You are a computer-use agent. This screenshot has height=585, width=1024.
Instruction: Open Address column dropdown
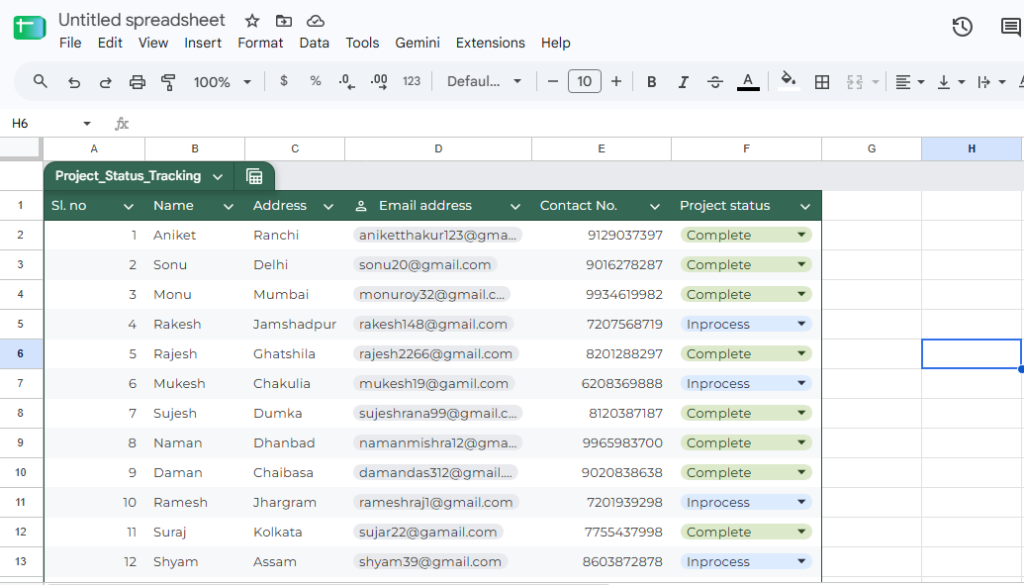(x=328, y=206)
